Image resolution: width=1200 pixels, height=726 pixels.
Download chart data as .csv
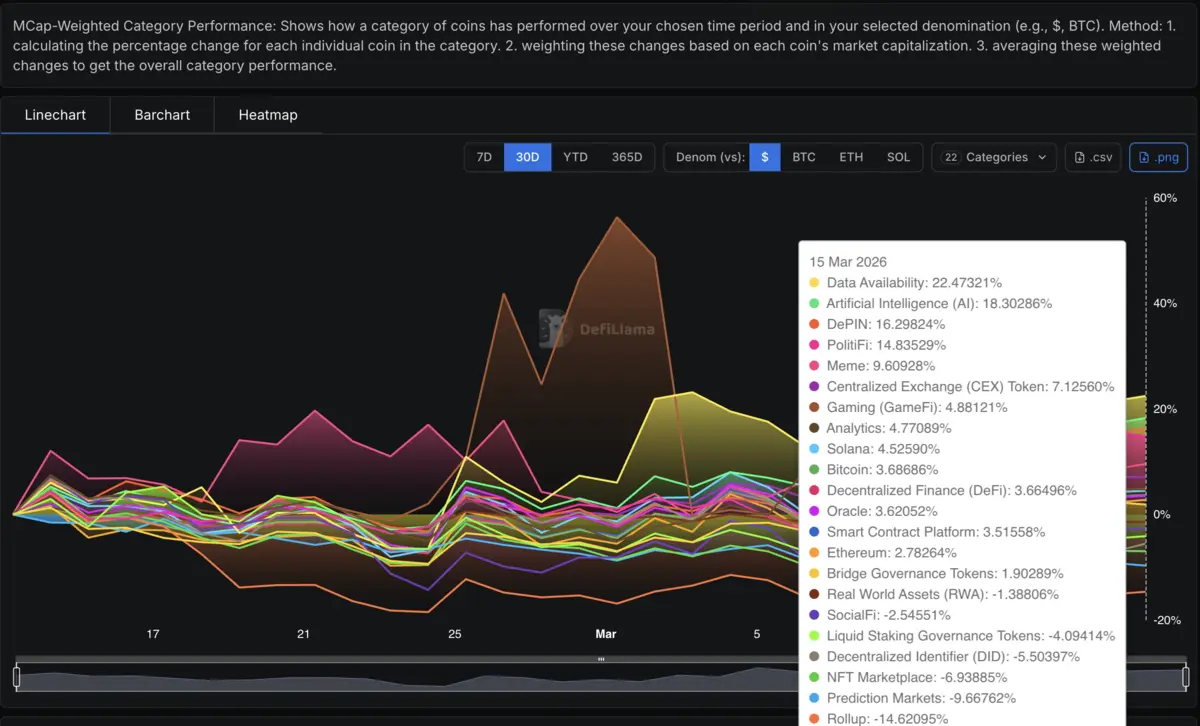[x=1093, y=157]
